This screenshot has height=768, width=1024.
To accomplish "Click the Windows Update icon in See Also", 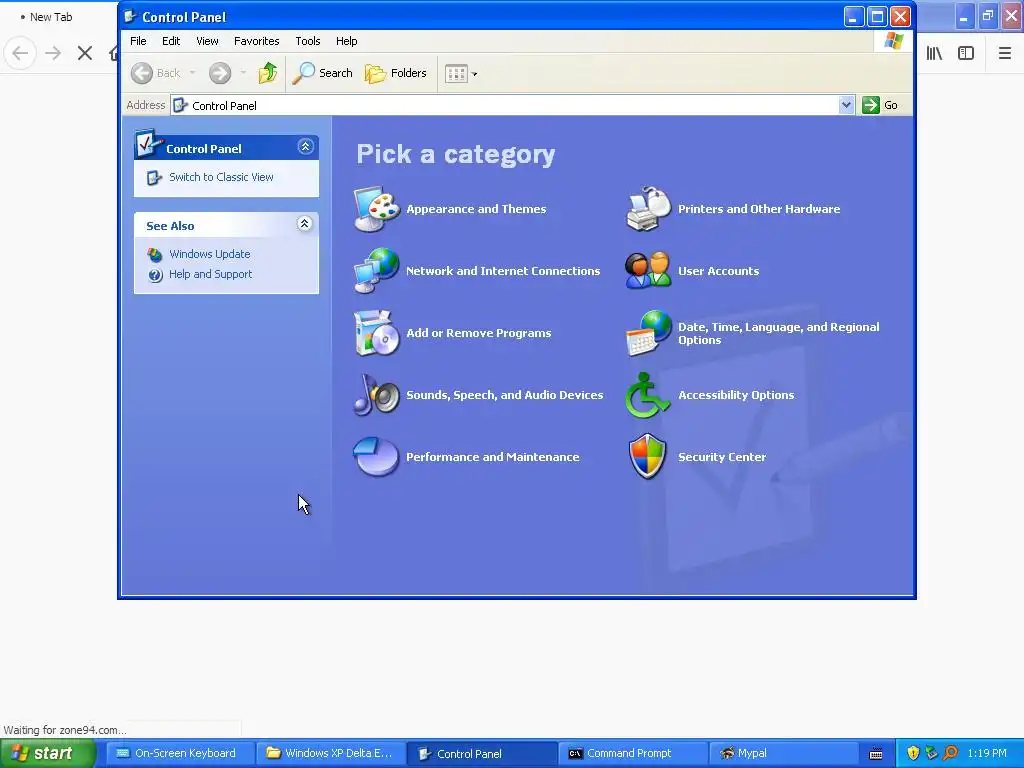I will coord(155,255).
